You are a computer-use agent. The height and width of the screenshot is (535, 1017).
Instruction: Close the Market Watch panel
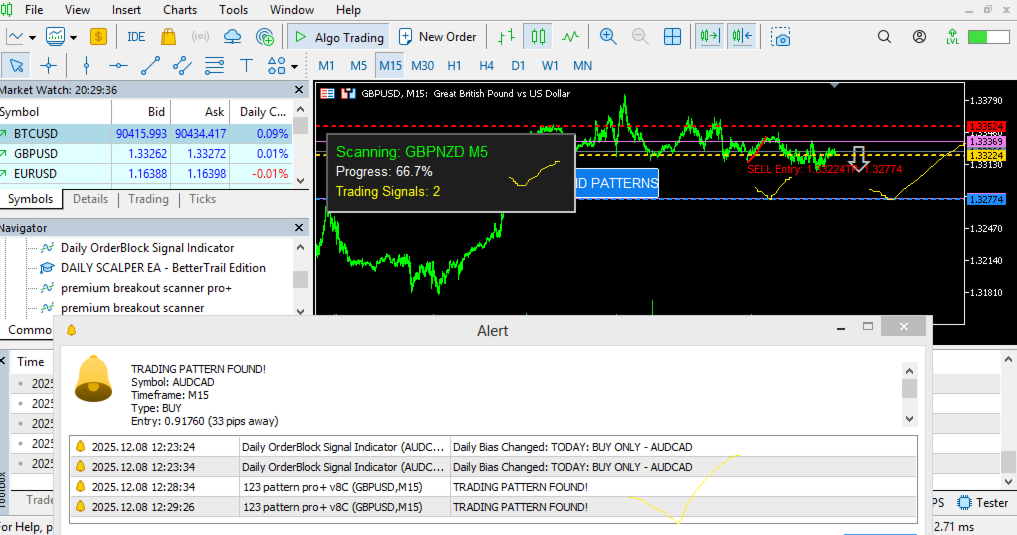point(299,90)
